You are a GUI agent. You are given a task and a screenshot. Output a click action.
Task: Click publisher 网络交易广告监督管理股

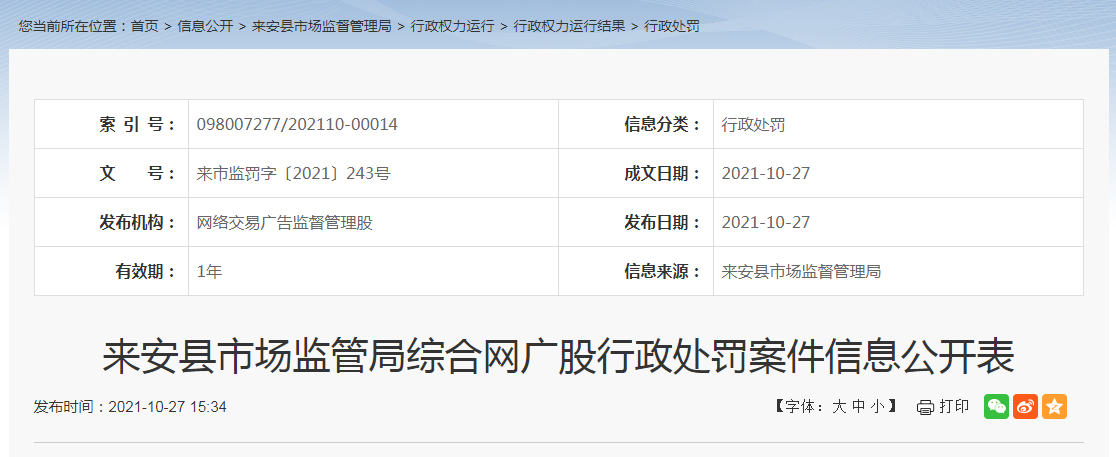coord(285,223)
